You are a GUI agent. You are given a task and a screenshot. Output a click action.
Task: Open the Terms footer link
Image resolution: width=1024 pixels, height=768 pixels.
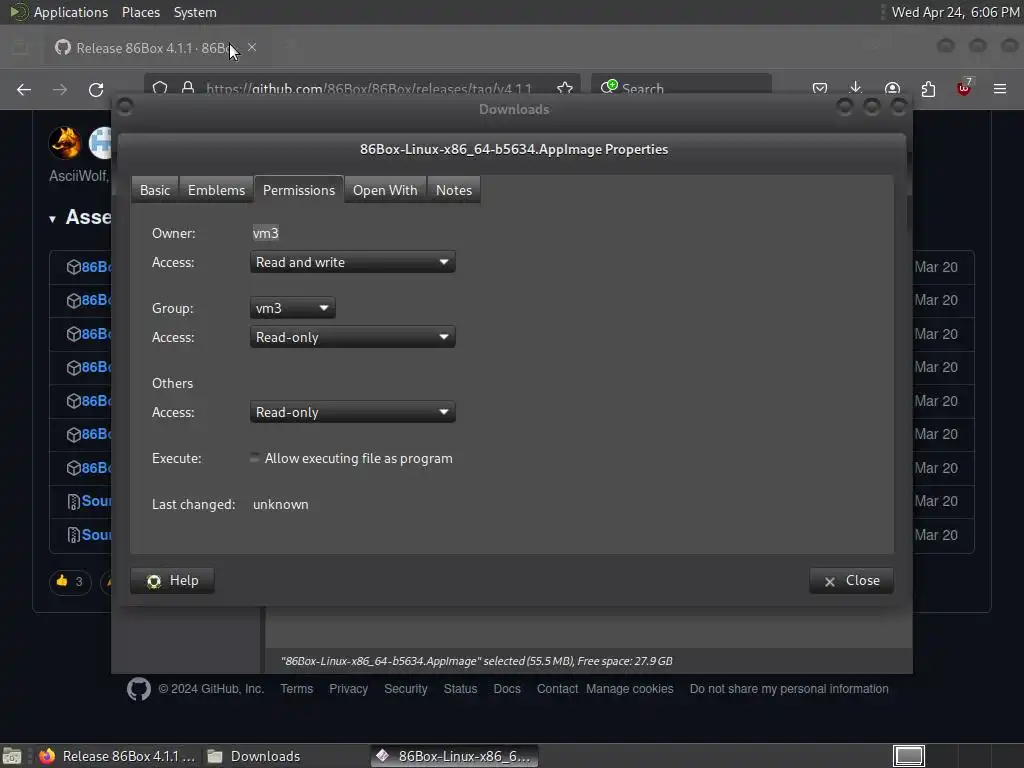tap(296, 689)
